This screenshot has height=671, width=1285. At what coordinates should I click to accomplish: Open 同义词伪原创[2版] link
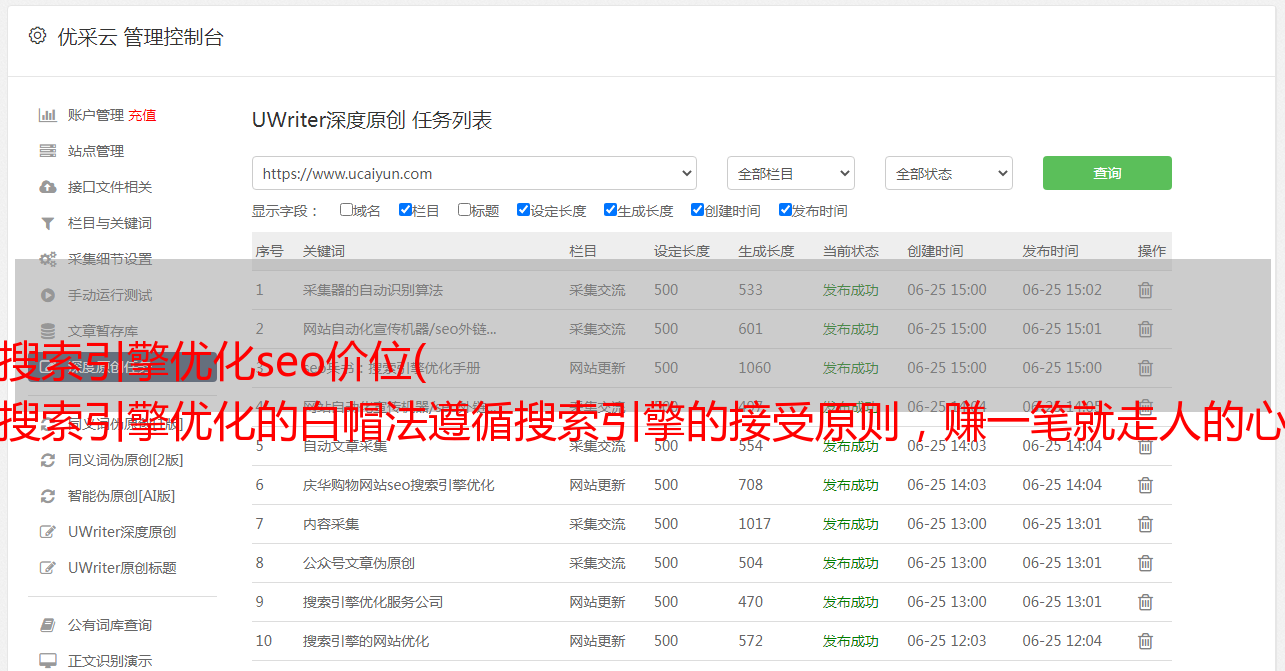126,460
